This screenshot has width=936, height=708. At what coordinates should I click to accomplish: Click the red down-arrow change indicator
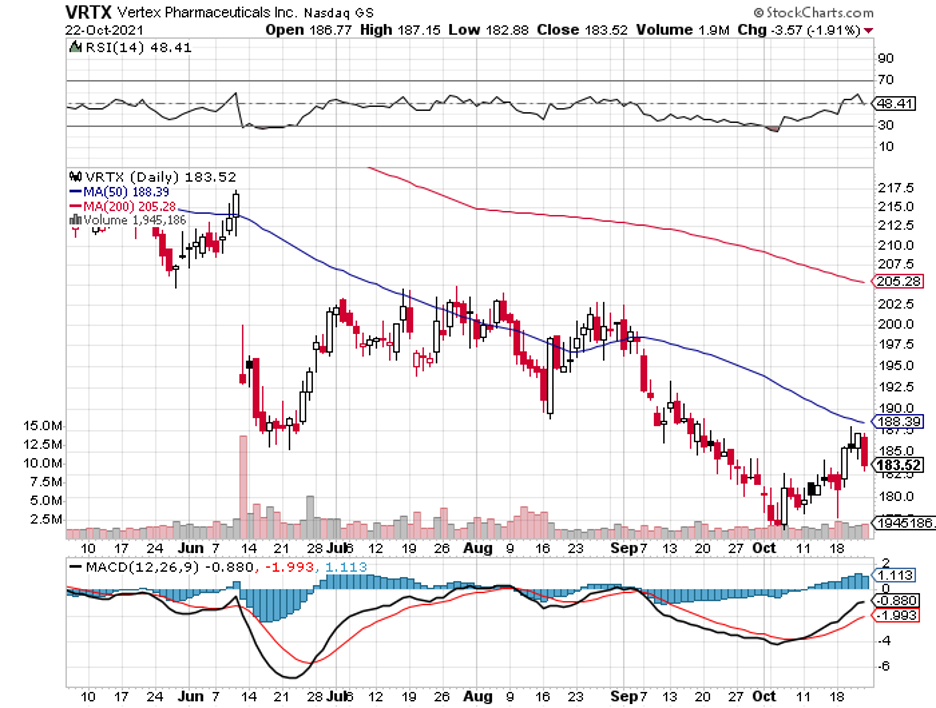click(869, 30)
